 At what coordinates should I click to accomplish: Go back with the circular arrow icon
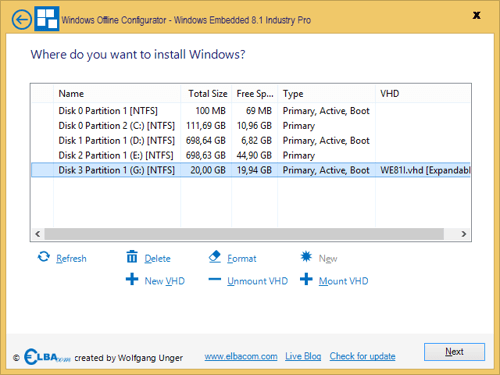pyautogui.click(x=22, y=20)
